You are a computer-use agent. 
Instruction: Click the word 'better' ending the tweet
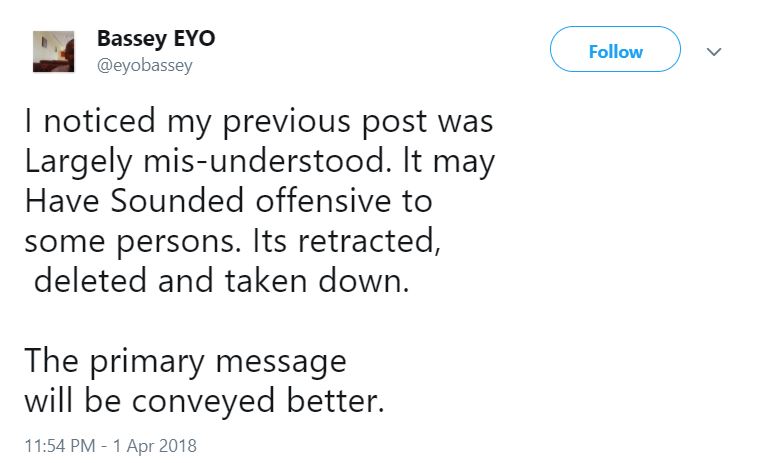tap(333, 398)
